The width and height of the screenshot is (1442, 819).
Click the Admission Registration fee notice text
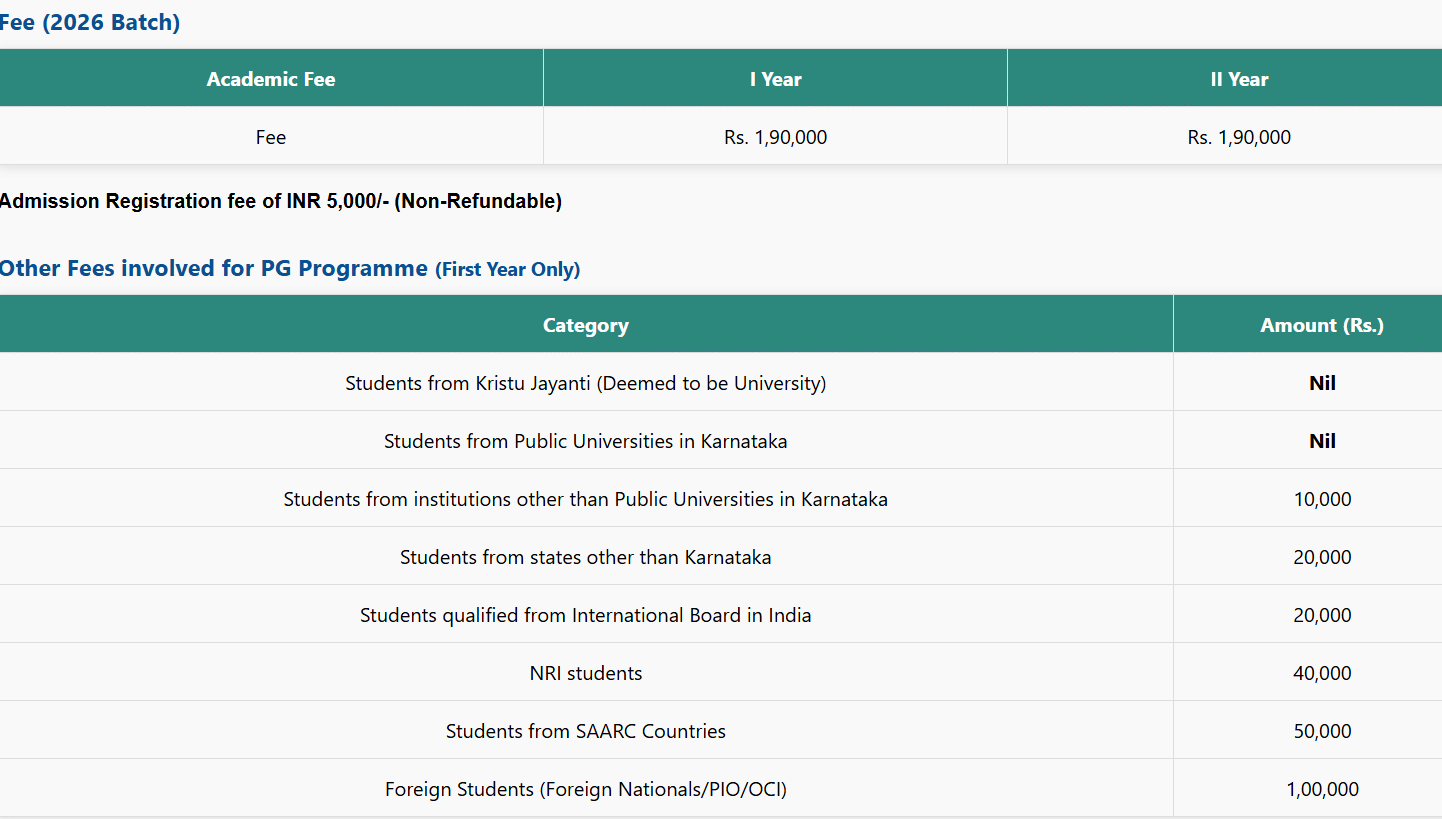pos(281,201)
